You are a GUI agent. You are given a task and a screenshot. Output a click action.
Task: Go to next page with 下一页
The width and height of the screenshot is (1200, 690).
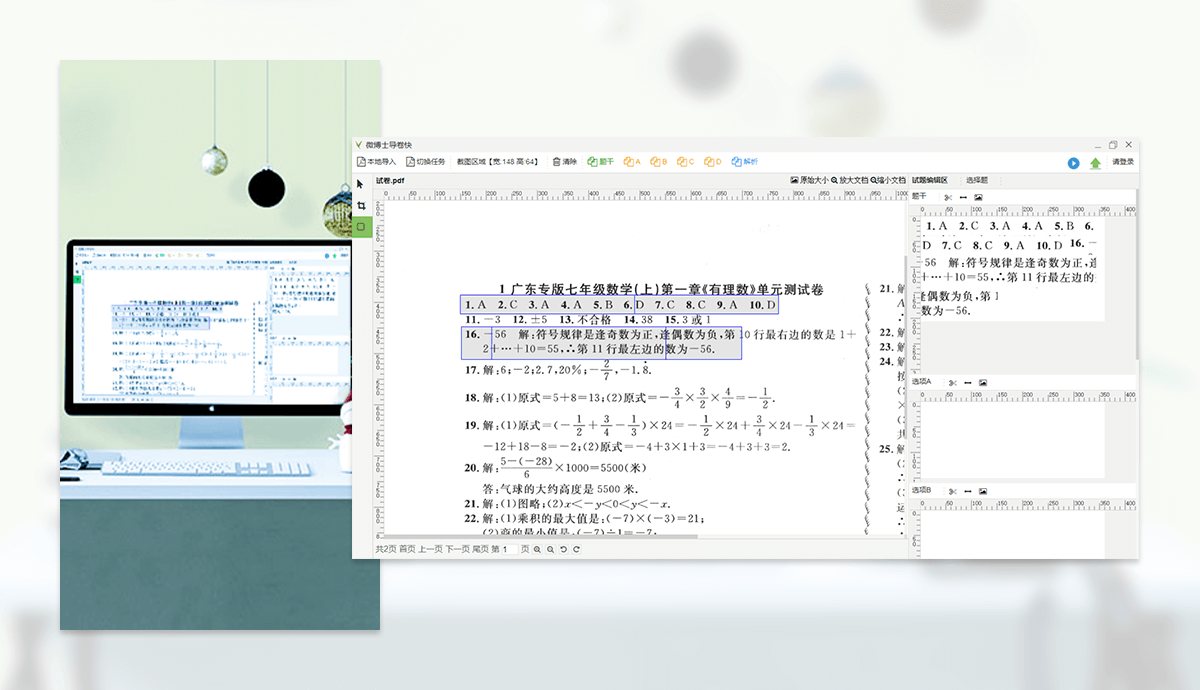pos(457,549)
